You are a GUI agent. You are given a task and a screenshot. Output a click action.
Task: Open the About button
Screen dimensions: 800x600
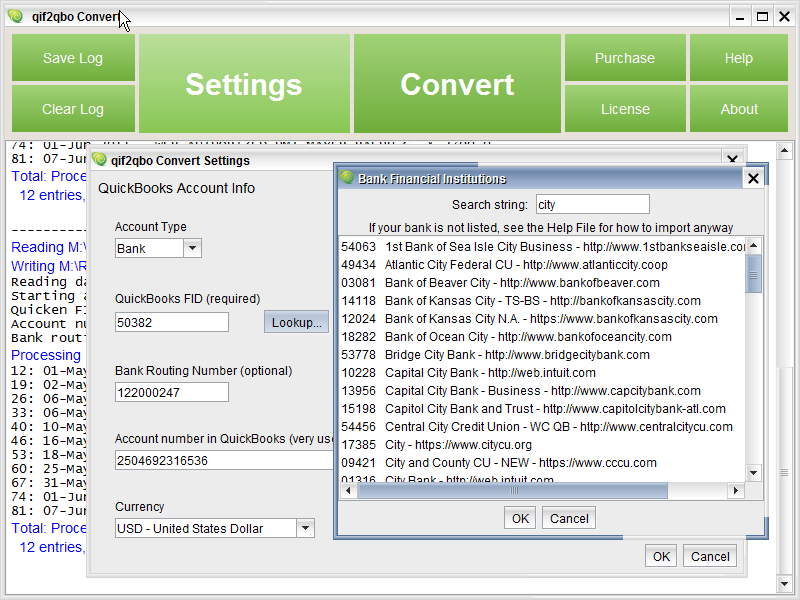coord(738,109)
